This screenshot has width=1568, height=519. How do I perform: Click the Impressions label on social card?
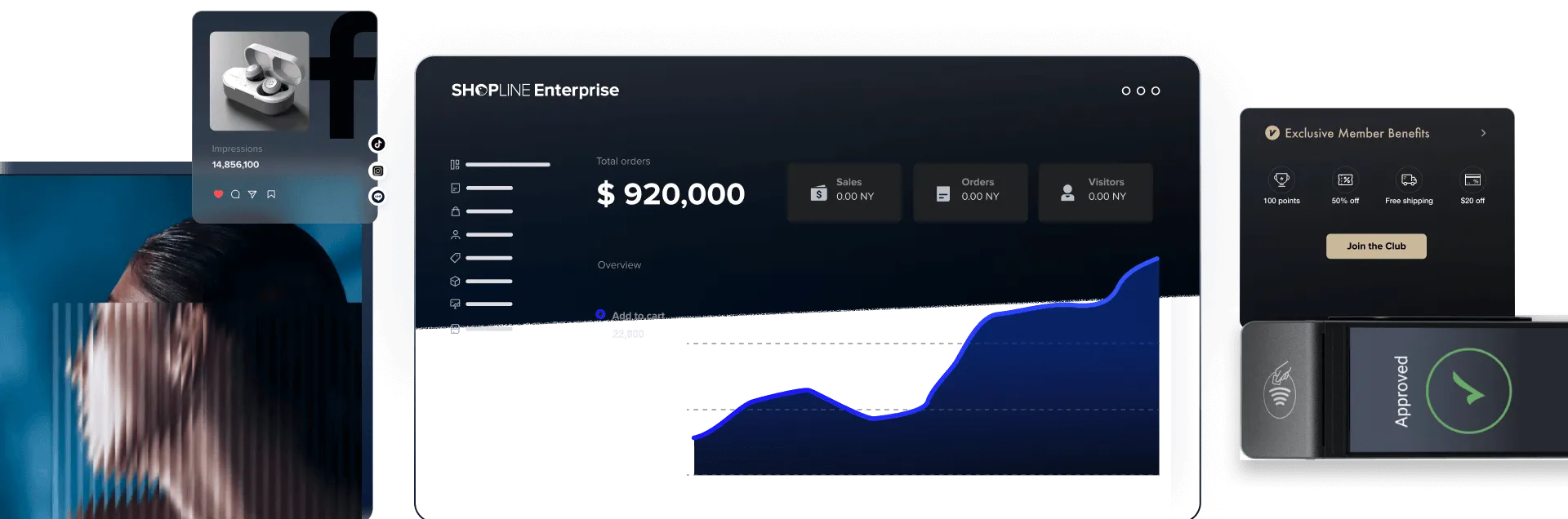(x=237, y=149)
